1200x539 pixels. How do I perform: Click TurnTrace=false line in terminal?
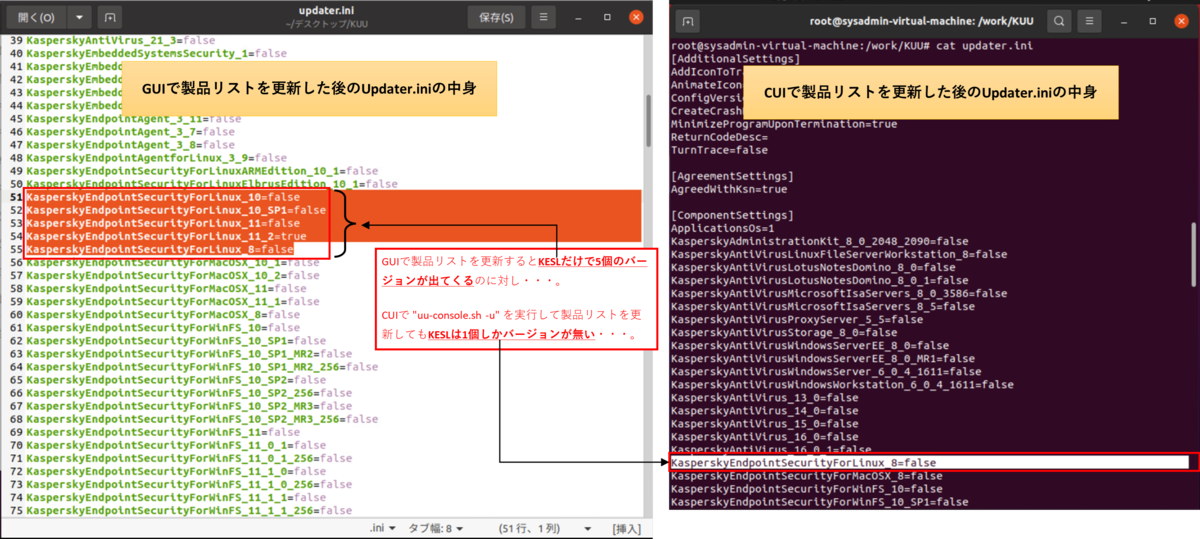[720, 150]
